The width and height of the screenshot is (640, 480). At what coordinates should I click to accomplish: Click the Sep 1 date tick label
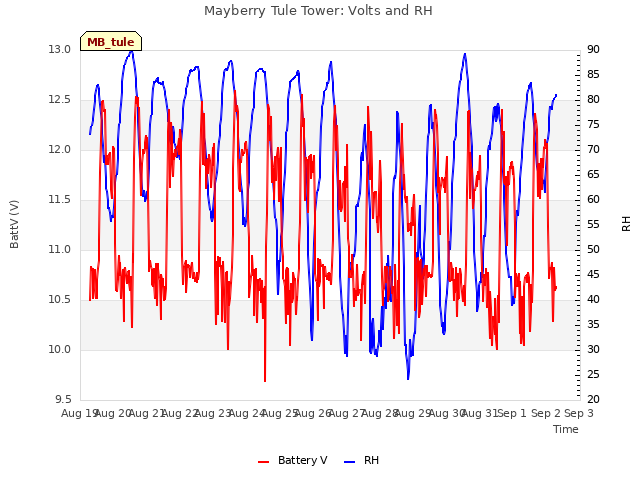pyautogui.click(x=513, y=413)
